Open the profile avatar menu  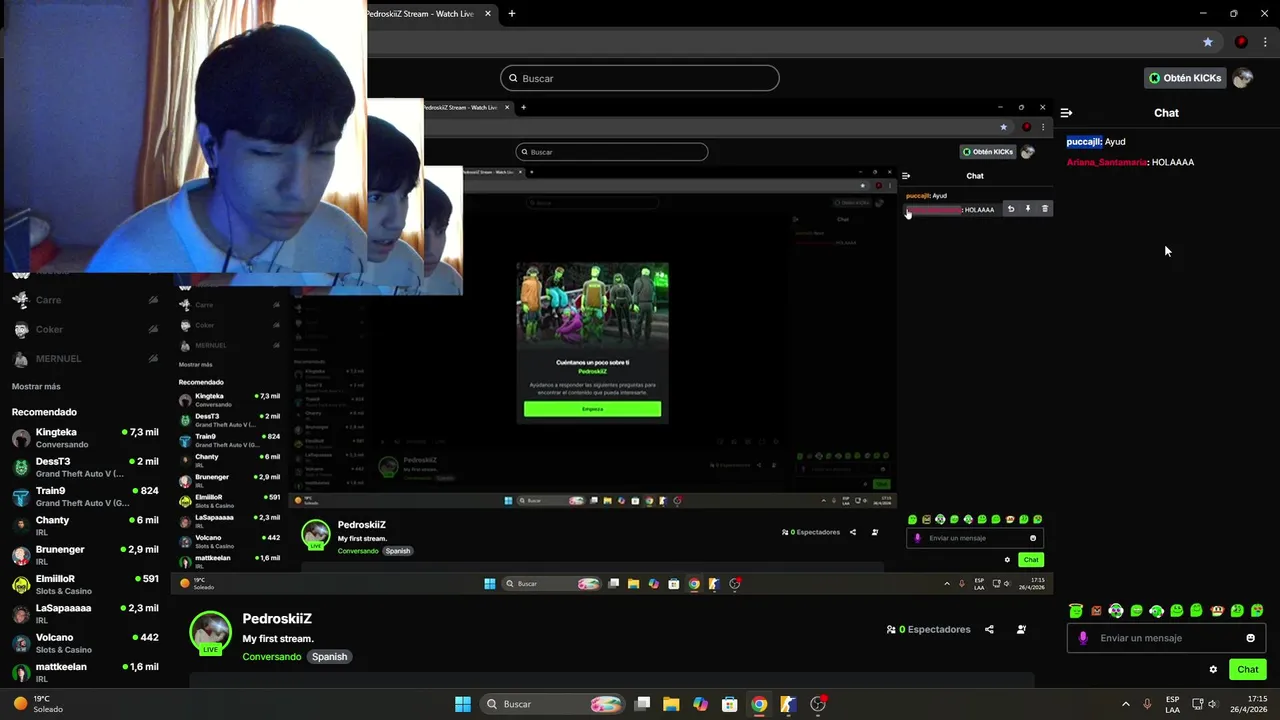click(x=1242, y=78)
